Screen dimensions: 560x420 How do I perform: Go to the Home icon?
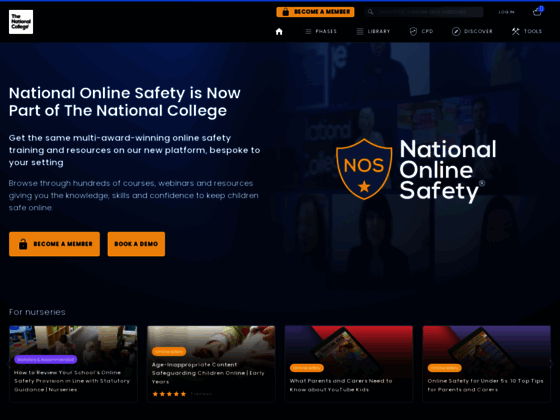[x=279, y=31]
